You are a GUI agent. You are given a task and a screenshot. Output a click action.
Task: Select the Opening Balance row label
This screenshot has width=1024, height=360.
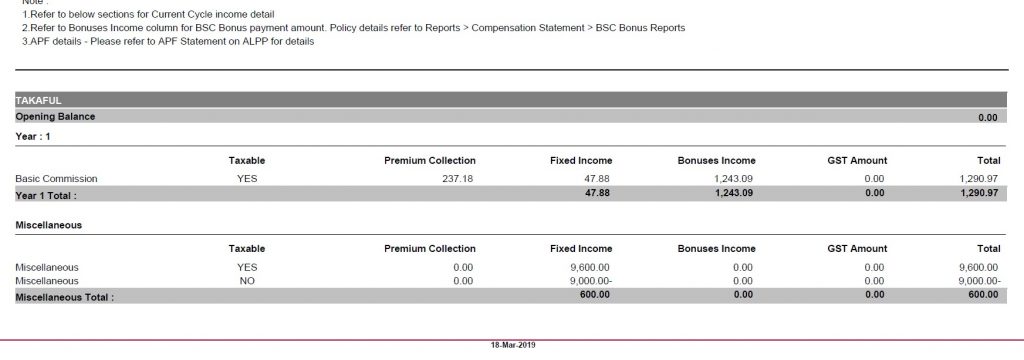tap(56, 116)
